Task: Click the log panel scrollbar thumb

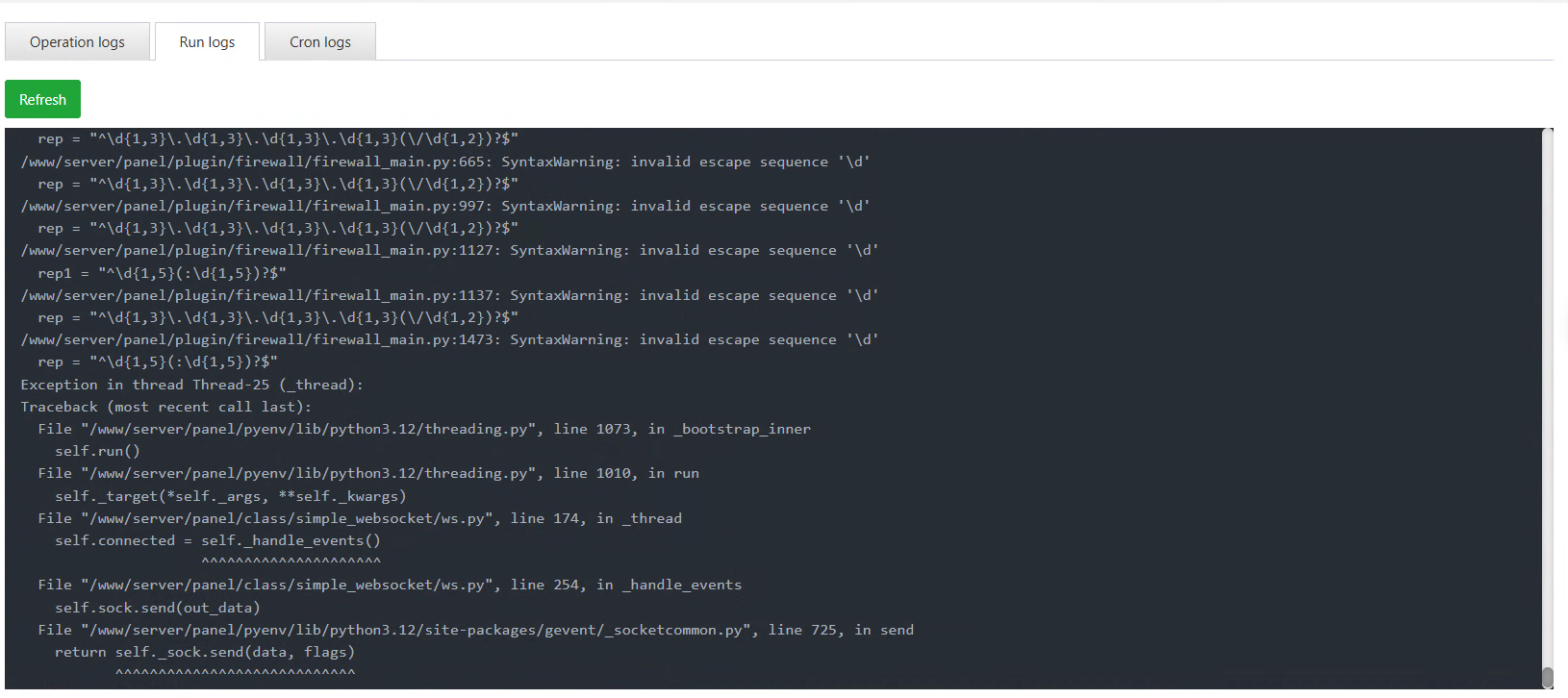Action: pos(1547,677)
